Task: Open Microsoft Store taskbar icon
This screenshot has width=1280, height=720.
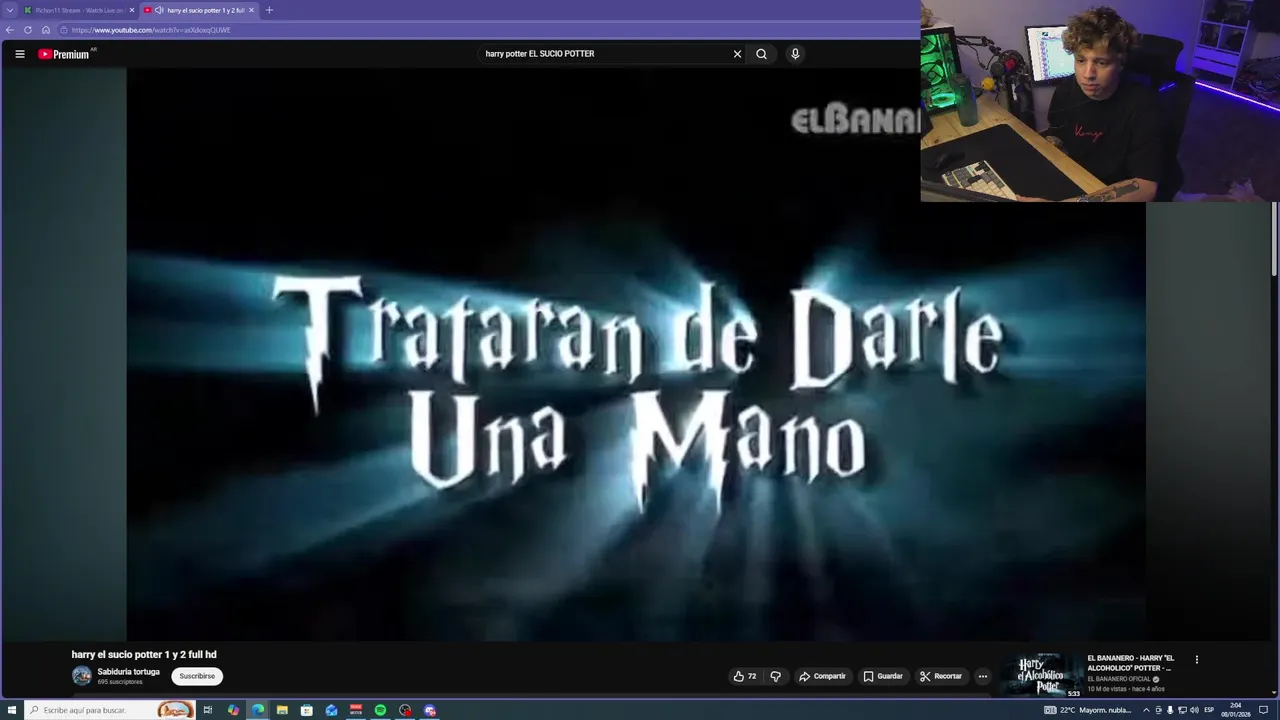Action: tap(307, 710)
